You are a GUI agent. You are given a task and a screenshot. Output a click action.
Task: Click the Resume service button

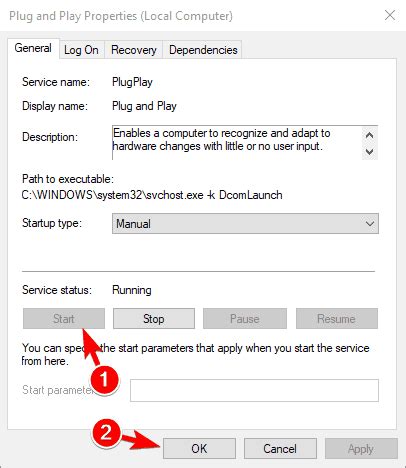pos(337,319)
